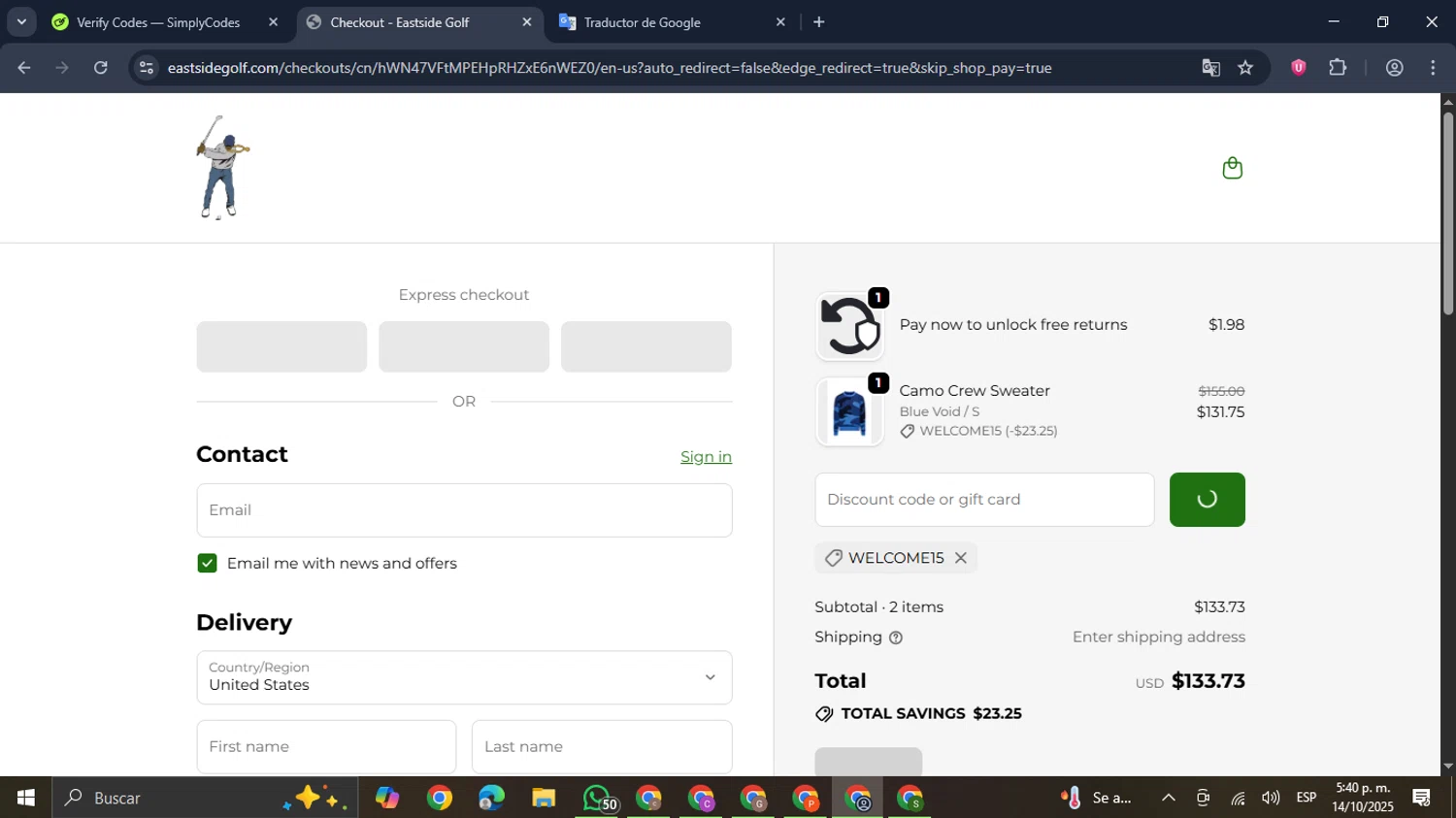Focus the Email input field

pos(464,510)
